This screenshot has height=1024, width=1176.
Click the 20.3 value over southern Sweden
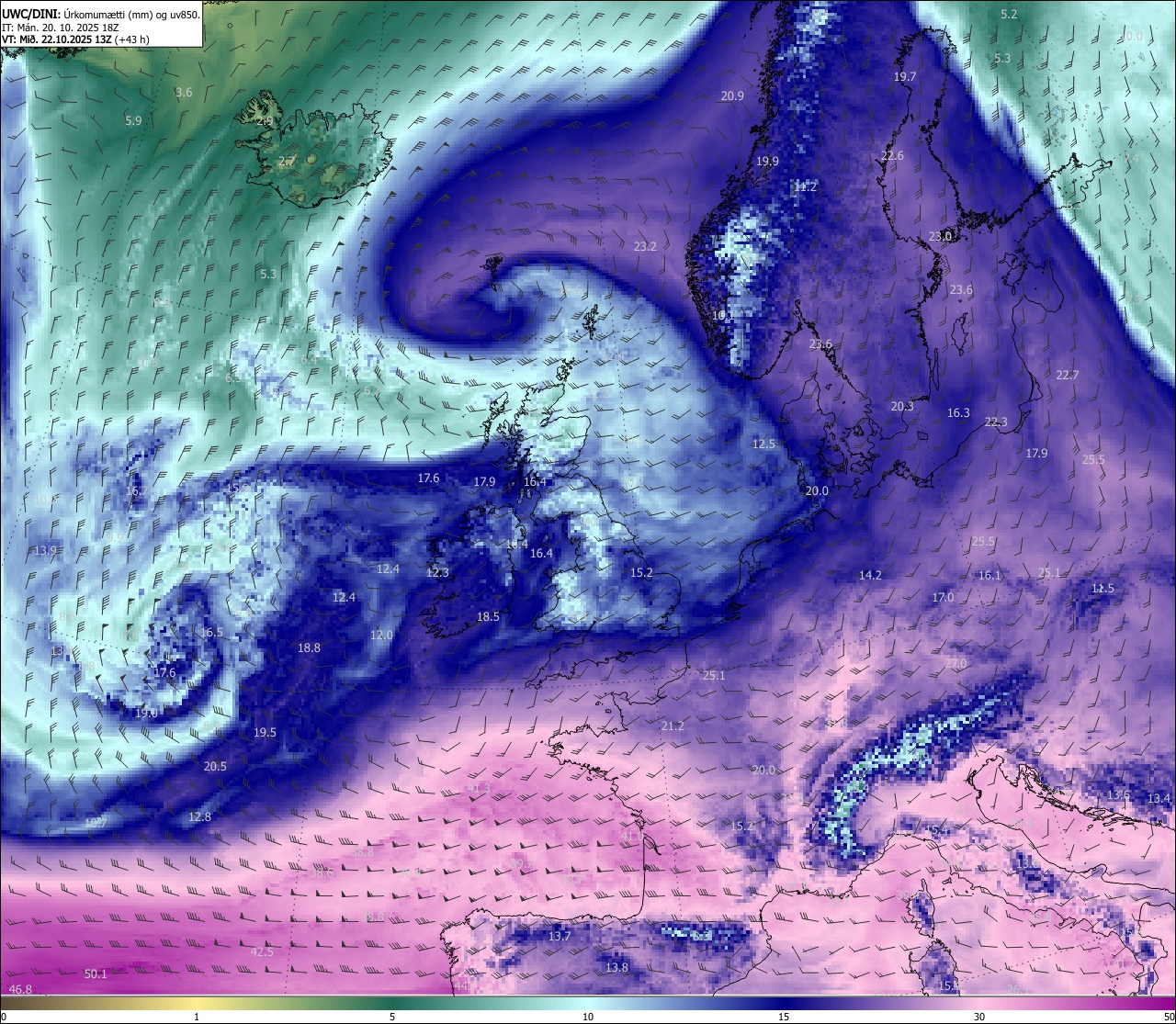pos(902,406)
